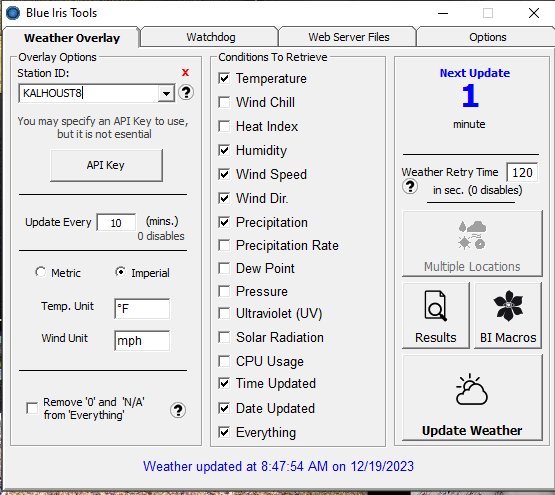Viewport: 555px width, 495px height.
Task: Open the Options tab
Action: coord(487,37)
